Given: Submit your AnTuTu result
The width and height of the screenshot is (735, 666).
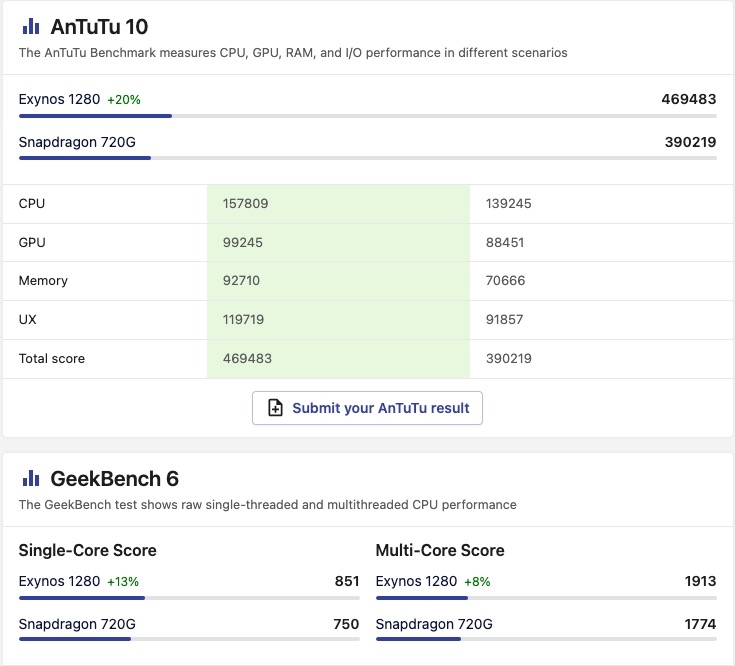Looking at the screenshot, I should tap(367, 408).
